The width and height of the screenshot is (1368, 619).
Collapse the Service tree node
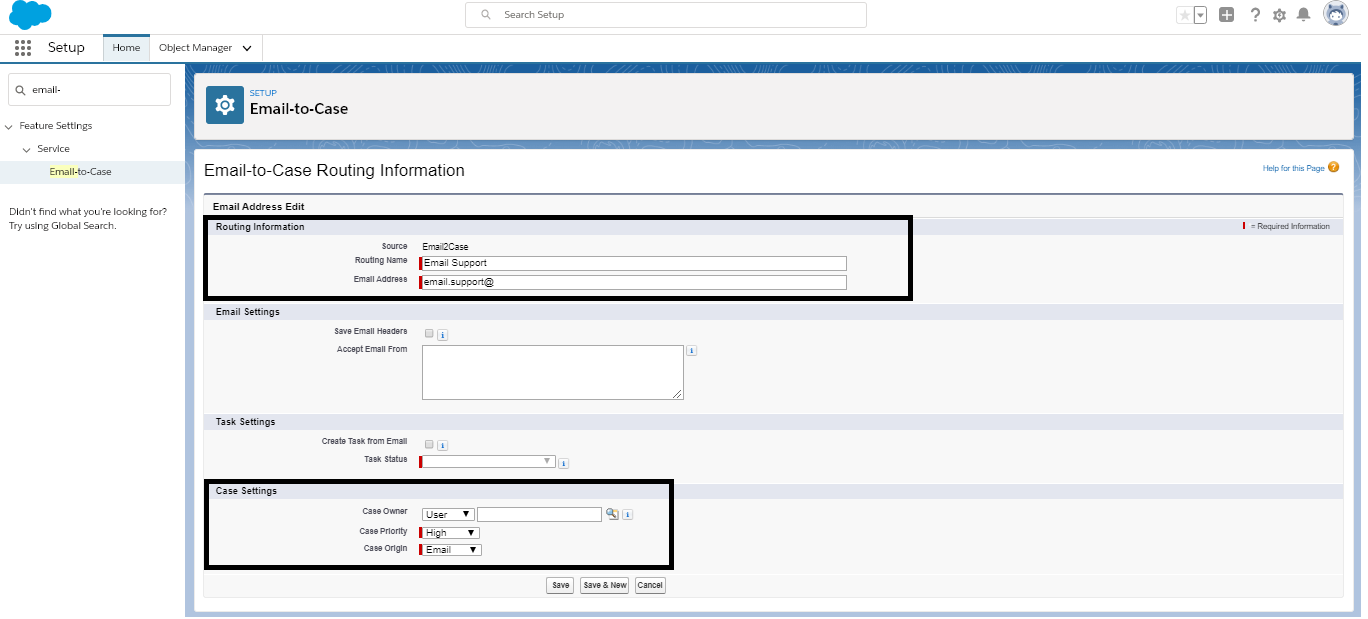[x=27, y=149]
